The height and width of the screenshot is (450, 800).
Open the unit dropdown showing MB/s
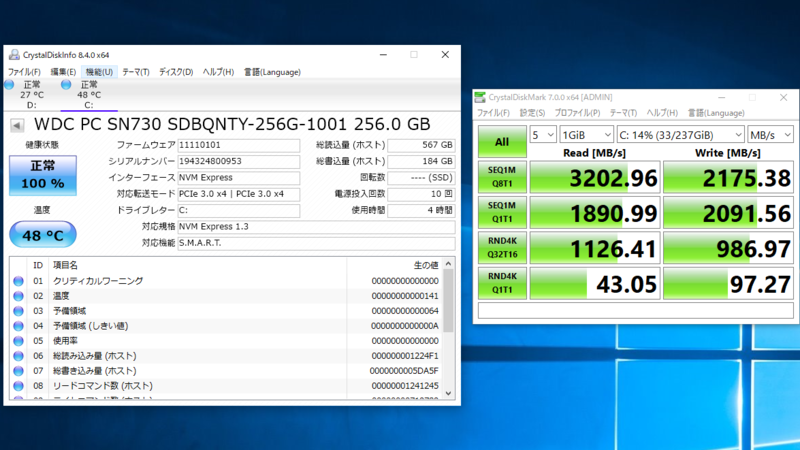[x=770, y=135]
